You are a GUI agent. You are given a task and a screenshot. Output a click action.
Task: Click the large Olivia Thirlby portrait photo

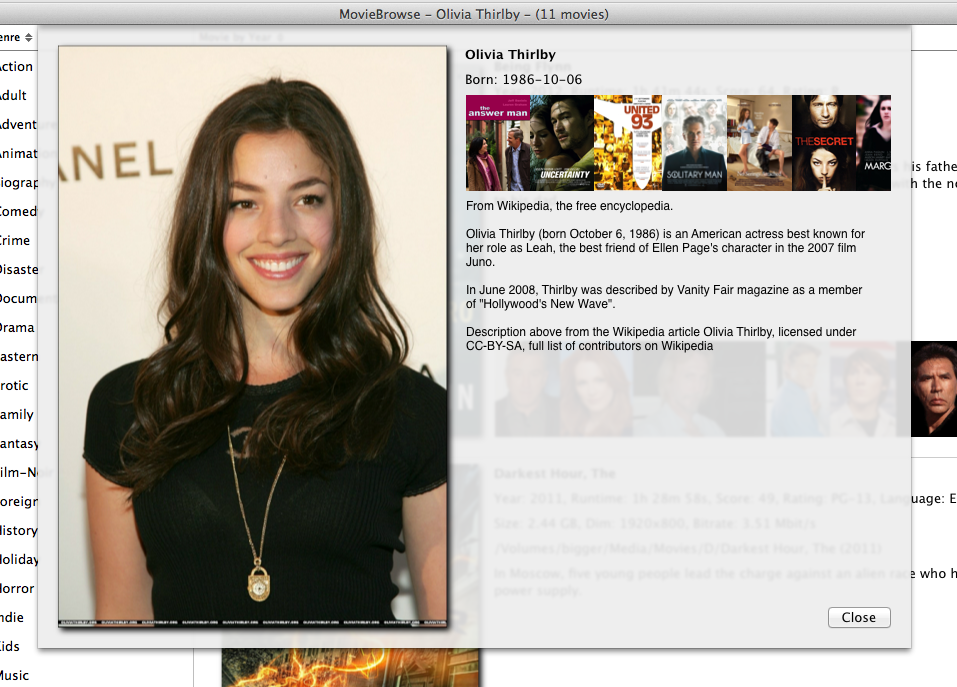[252, 337]
